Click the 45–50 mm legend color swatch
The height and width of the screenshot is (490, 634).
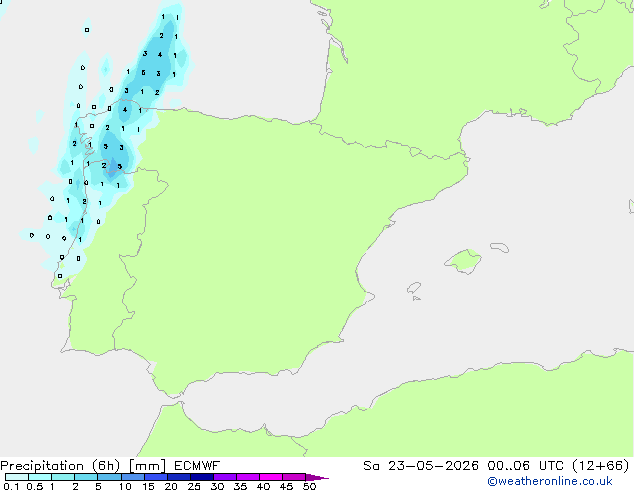(x=294, y=477)
